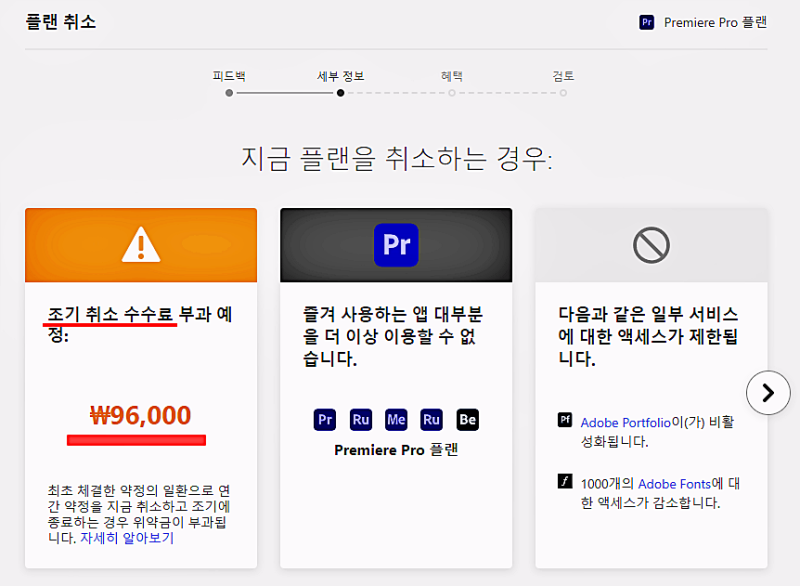This screenshot has width=800, height=586.
Task: Click the Ru icon between Pr and Me
Action: tap(361, 420)
